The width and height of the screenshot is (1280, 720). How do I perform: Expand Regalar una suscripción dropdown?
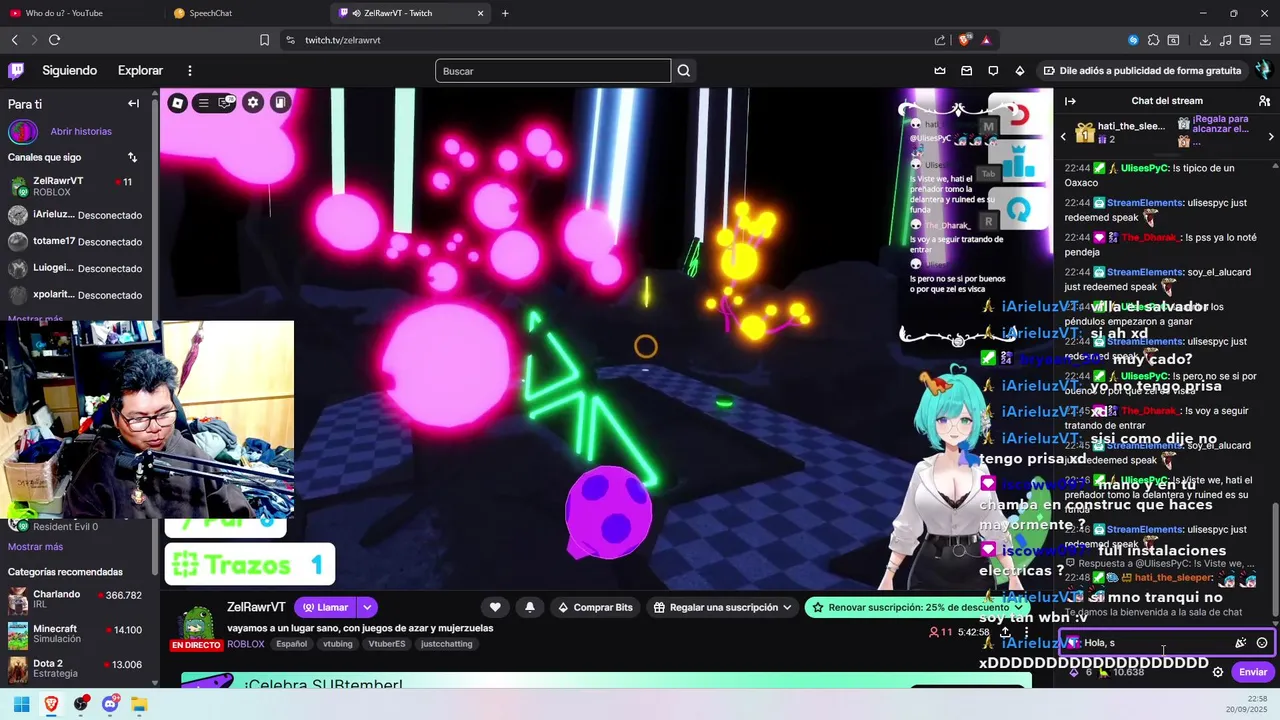pos(787,607)
